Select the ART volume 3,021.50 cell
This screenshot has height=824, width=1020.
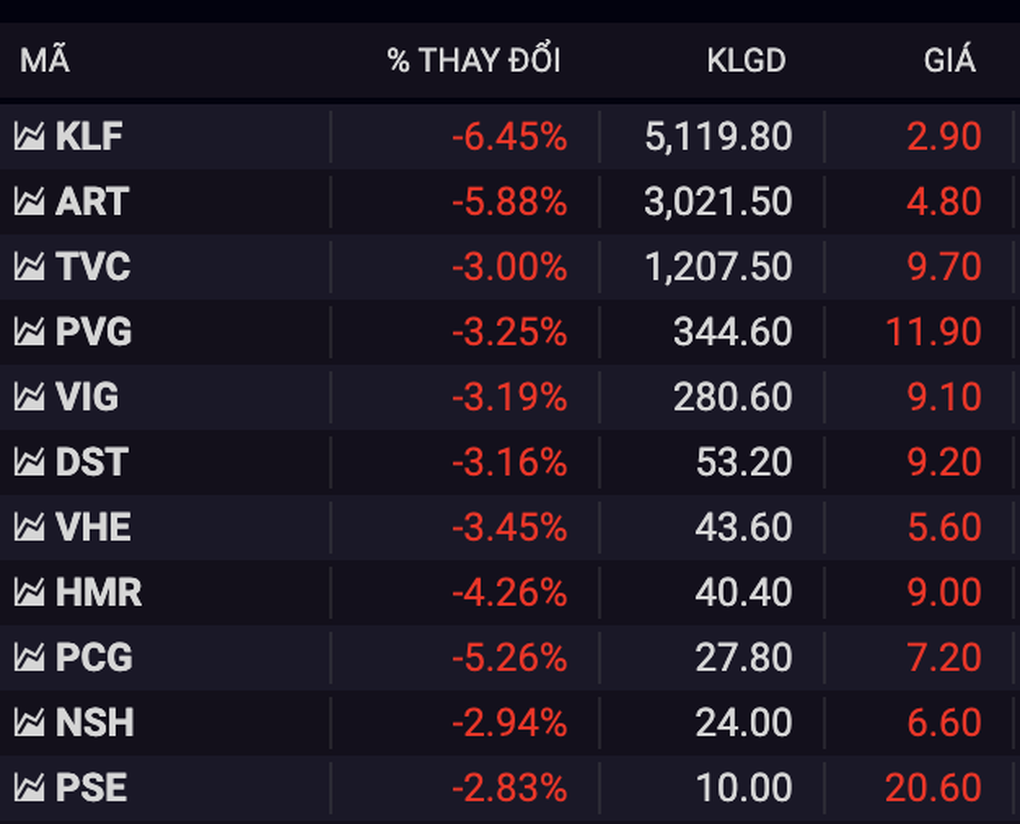(718, 201)
